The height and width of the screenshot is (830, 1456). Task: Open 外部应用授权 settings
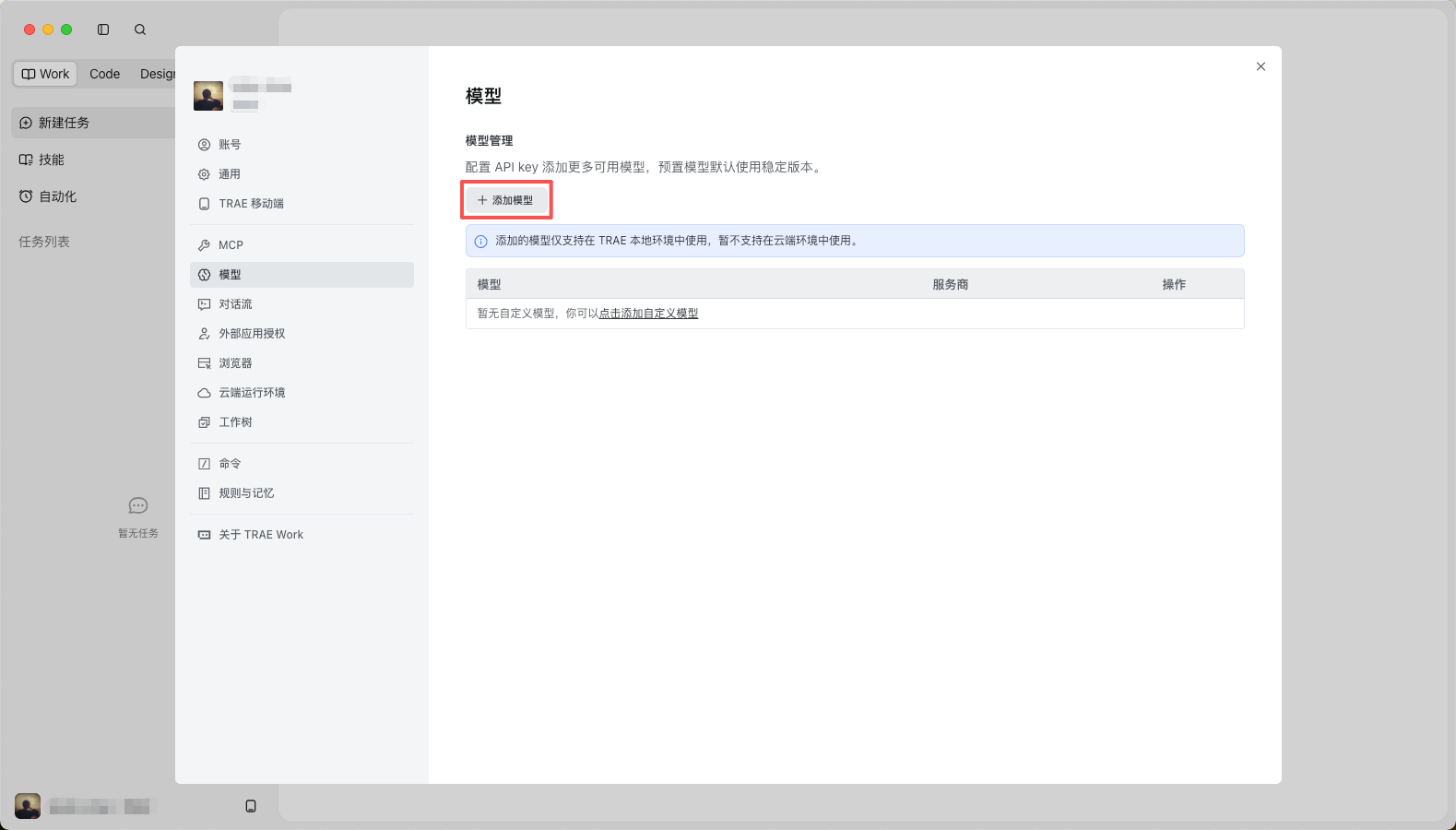tap(302, 334)
